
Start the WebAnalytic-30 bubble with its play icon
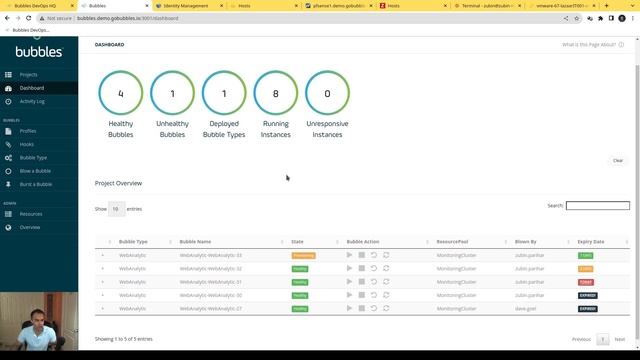point(349,295)
